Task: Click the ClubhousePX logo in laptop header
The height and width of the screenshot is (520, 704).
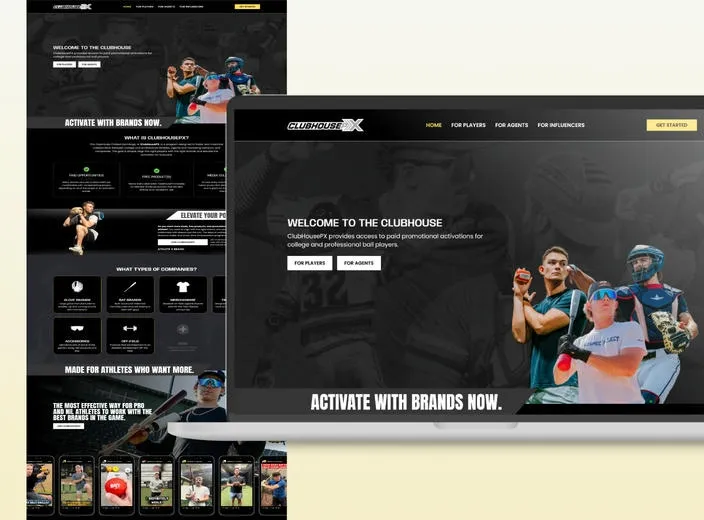Action: click(x=325, y=125)
